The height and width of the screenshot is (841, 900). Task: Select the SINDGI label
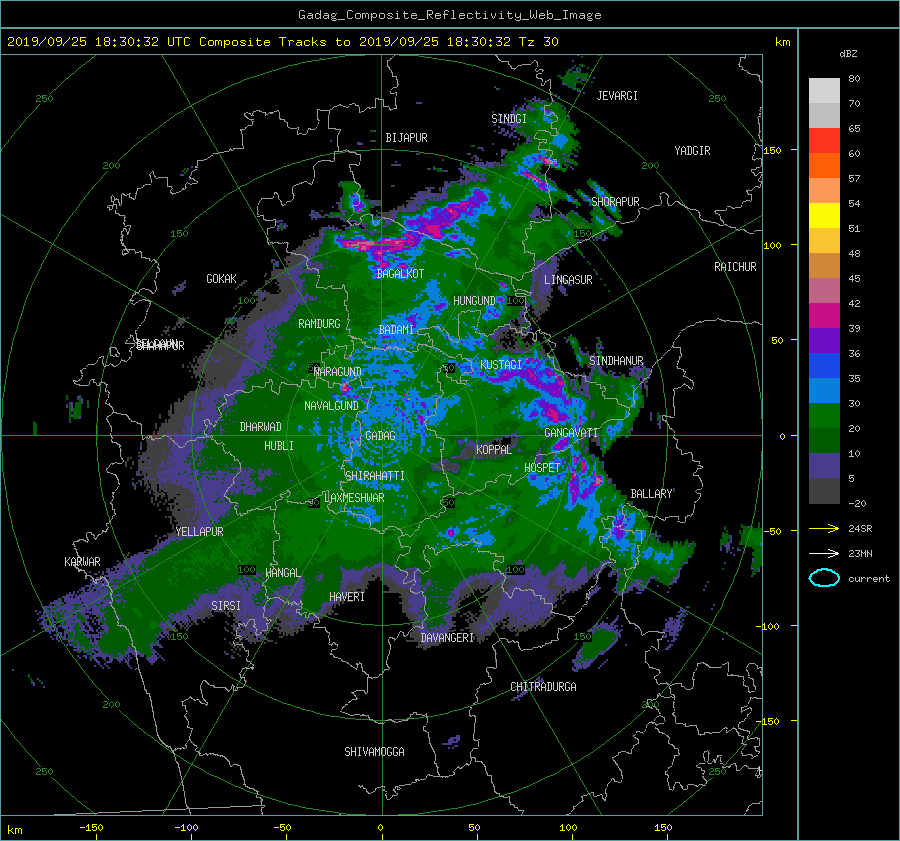pos(509,118)
